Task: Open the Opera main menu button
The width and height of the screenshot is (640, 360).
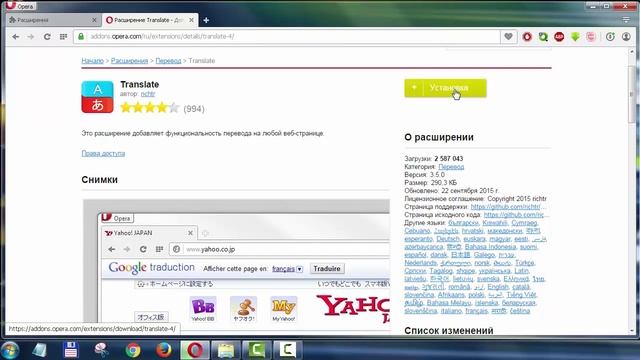Action: coord(20,6)
